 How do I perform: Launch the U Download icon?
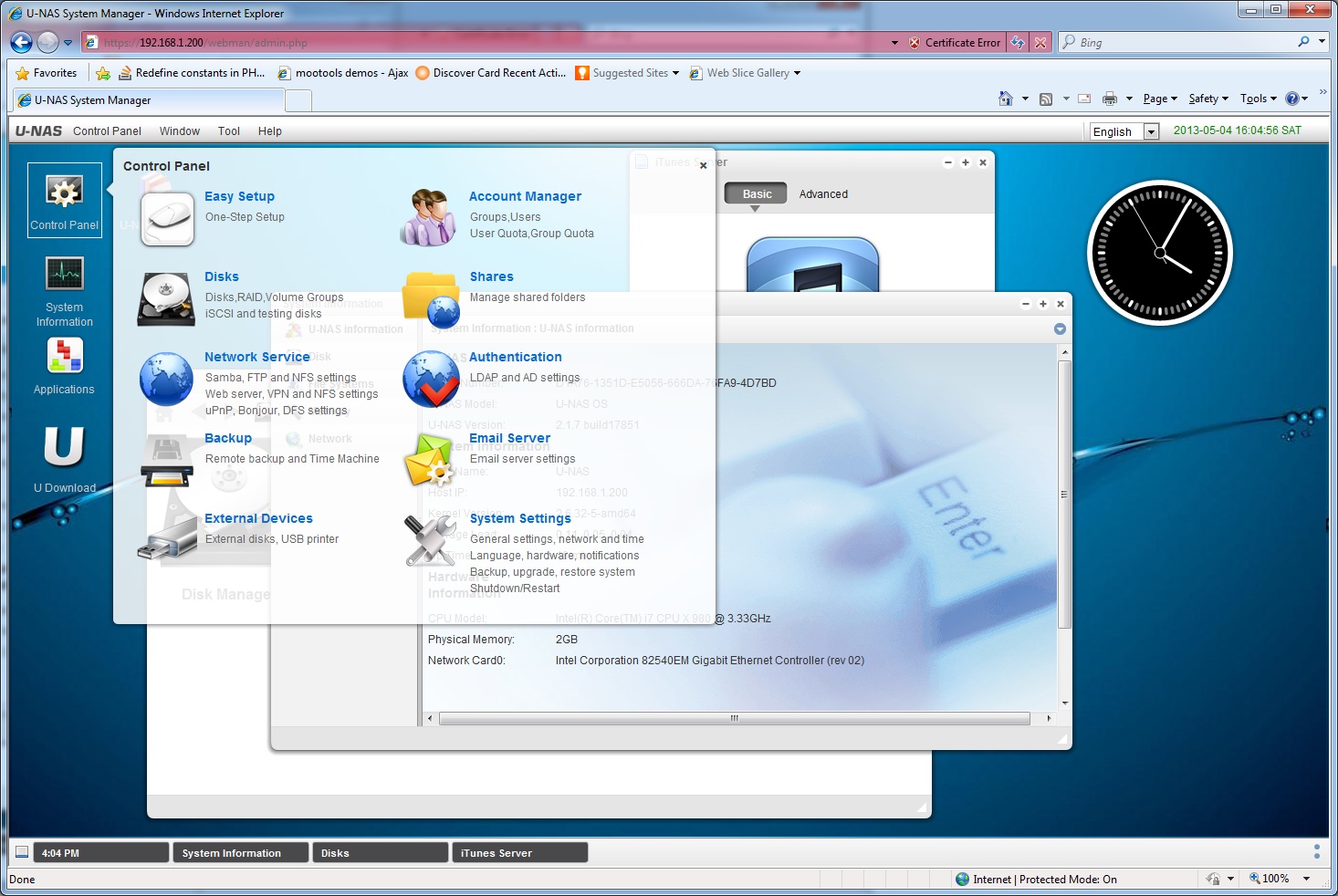click(65, 458)
